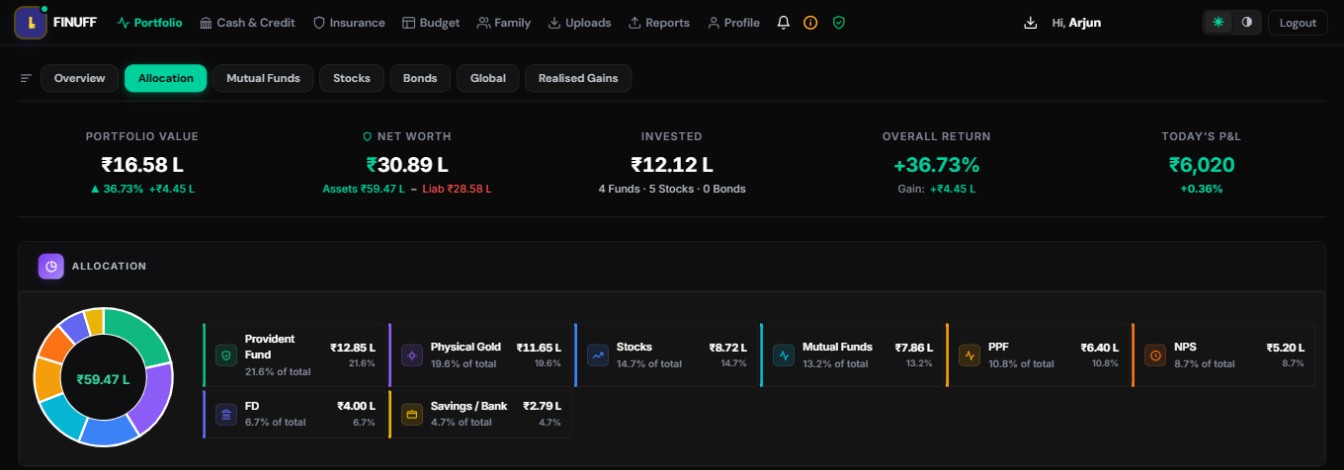This screenshot has height=470, width=1344.
Task: Click the ₹59.47 L donut chart center
Action: point(104,379)
